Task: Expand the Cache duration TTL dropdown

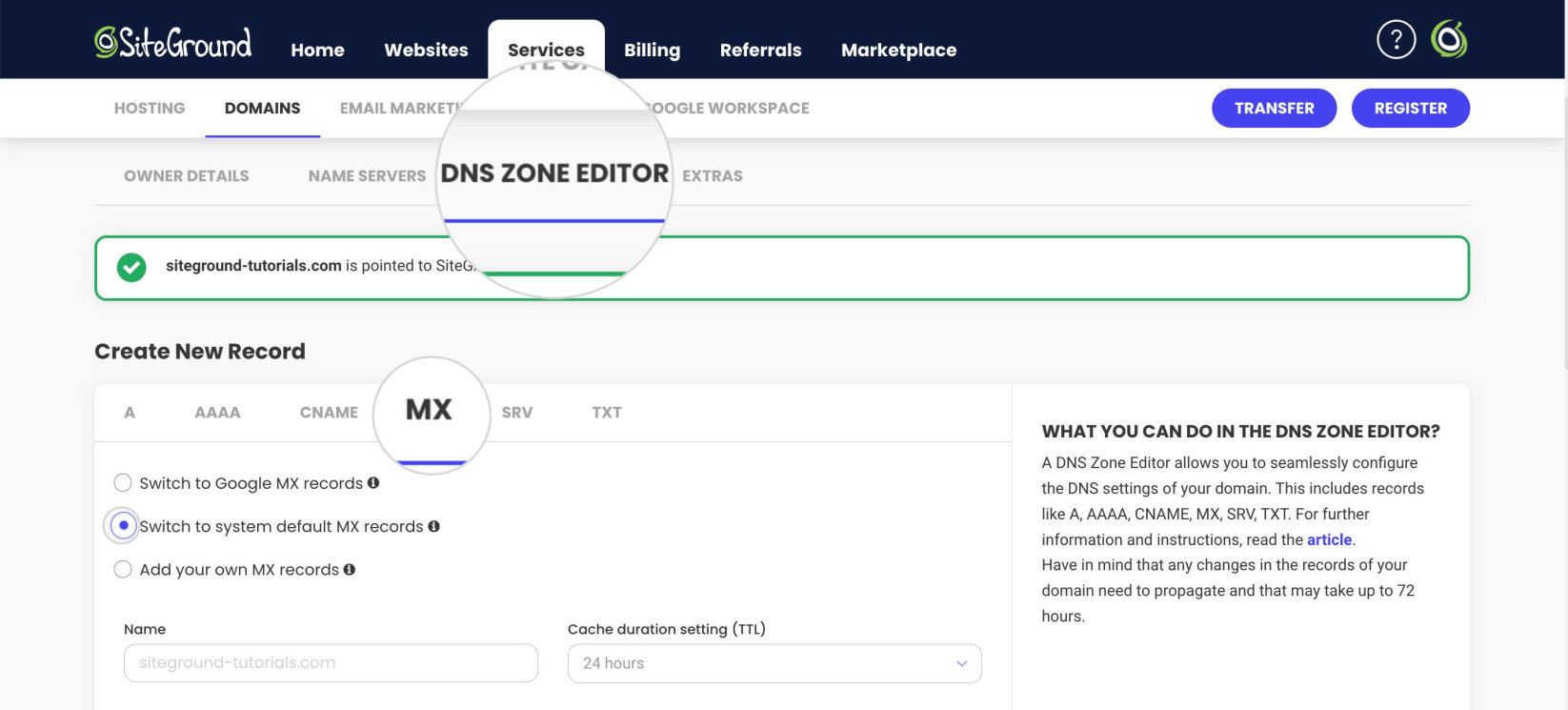Action: pyautogui.click(x=774, y=663)
